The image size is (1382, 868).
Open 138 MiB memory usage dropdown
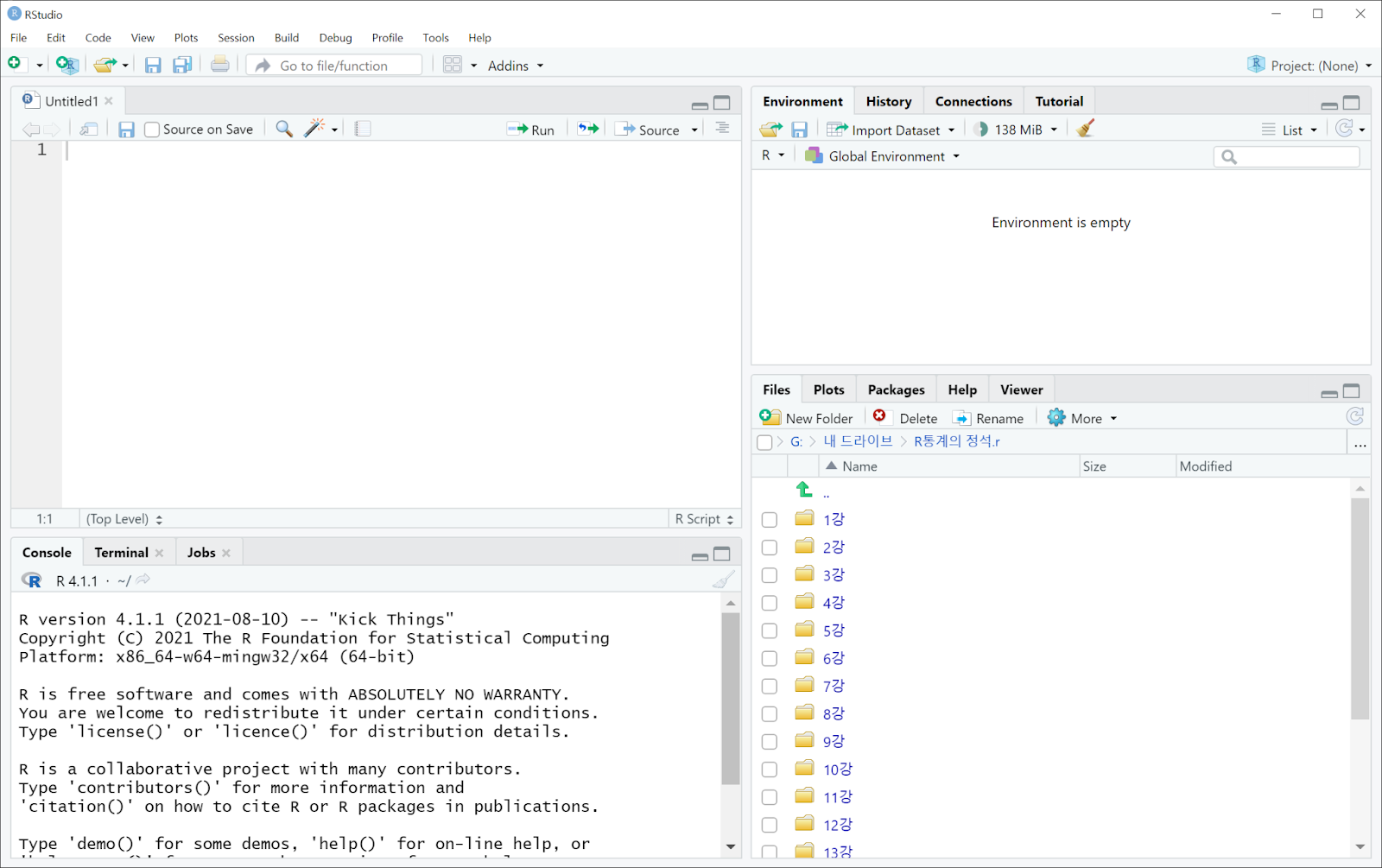1016,130
